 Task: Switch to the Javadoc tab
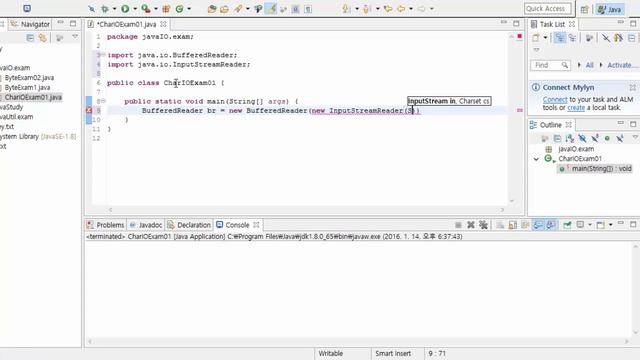[x=145, y=225]
